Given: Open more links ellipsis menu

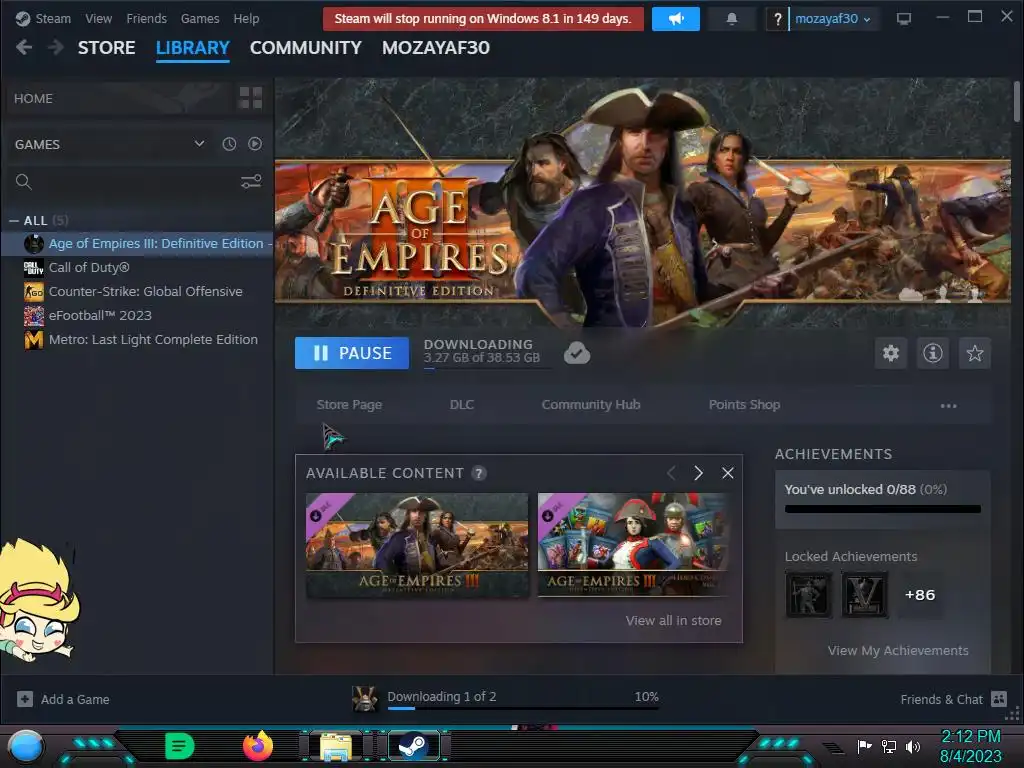Looking at the screenshot, I should (x=948, y=406).
